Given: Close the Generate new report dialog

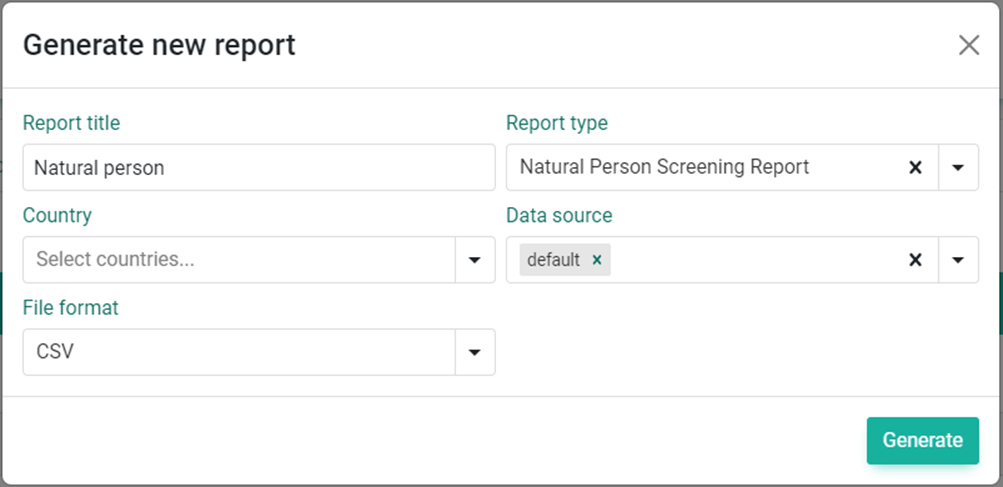Looking at the screenshot, I should tap(968, 45).
